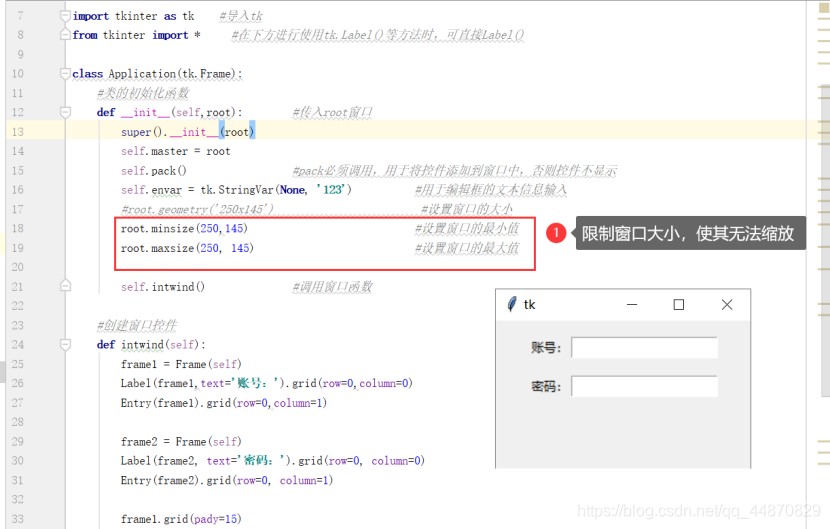Click 'self.pack()' on line 15

tap(154, 171)
